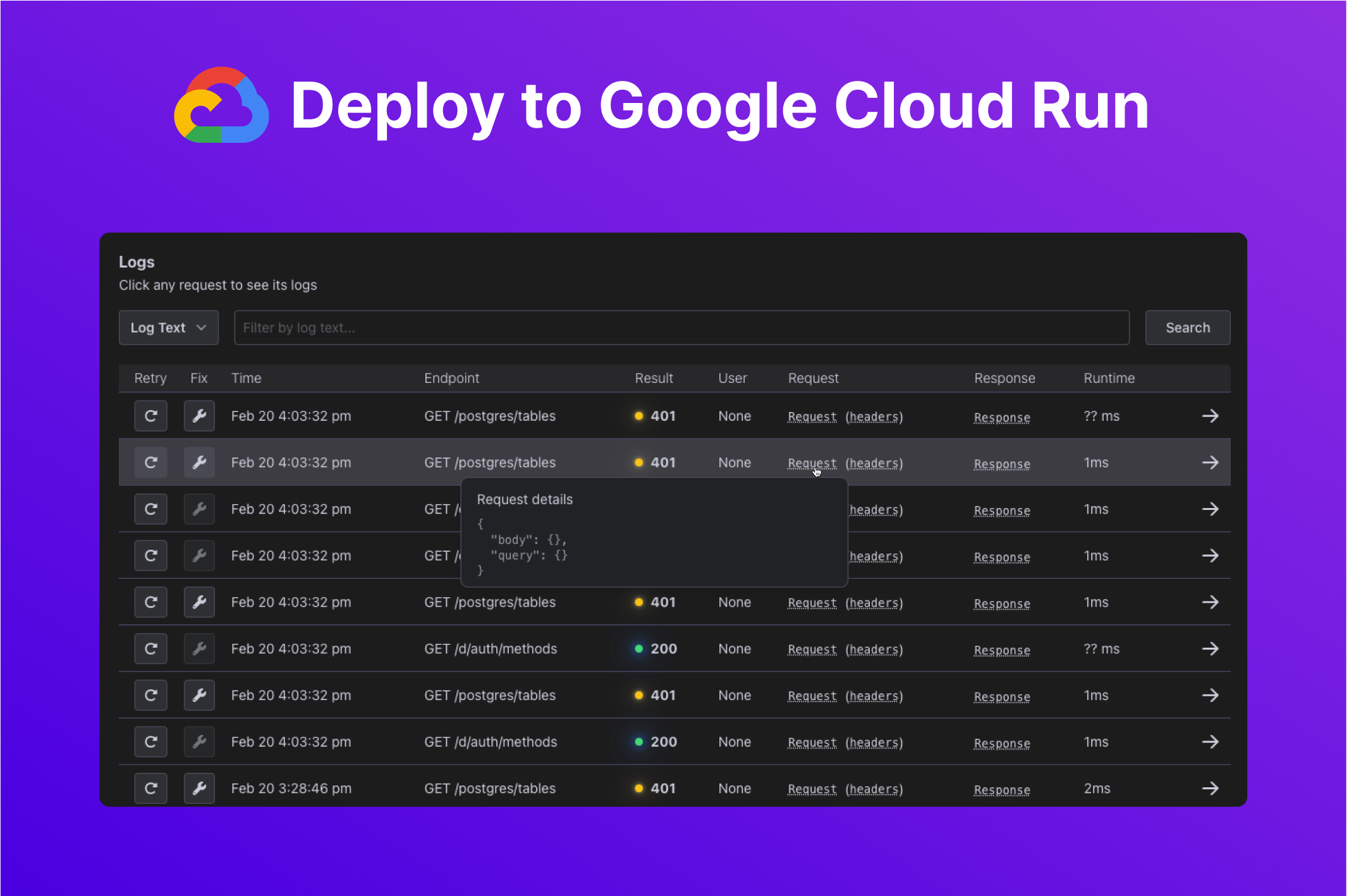Click the Result column header

coord(654,378)
